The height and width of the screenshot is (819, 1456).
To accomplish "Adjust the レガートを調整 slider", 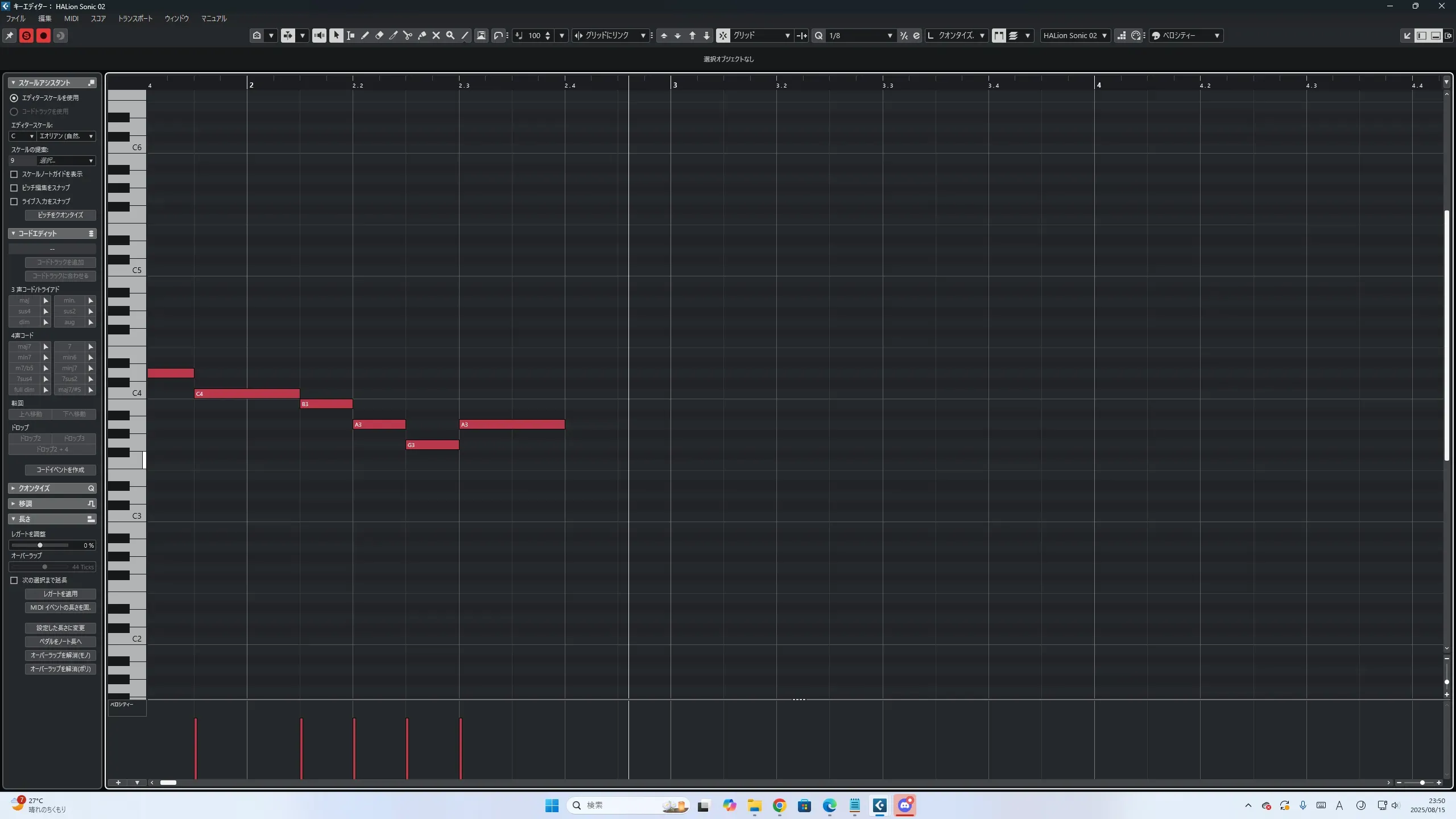I will (x=40, y=545).
